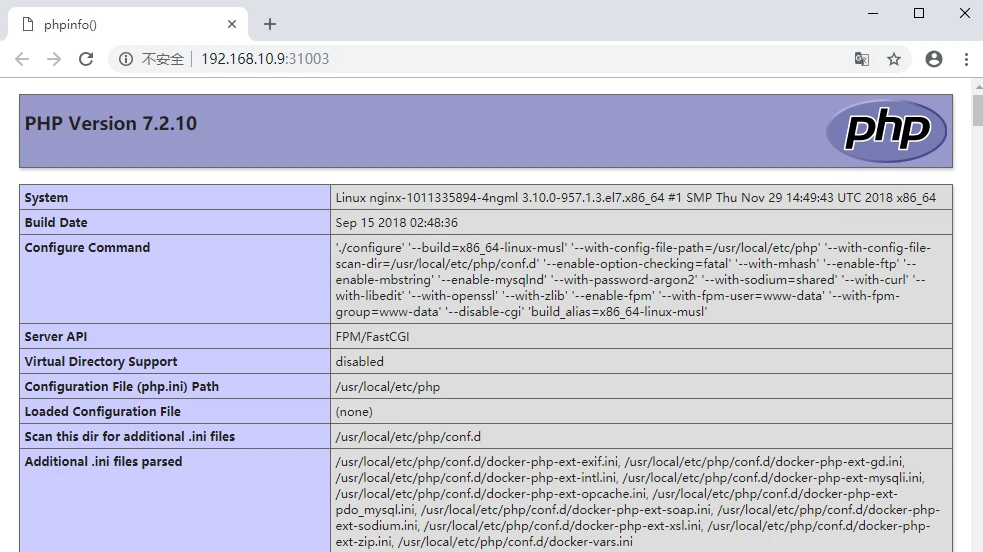983x552 pixels.
Task: Click the Configure Command label
Action: tap(87, 247)
